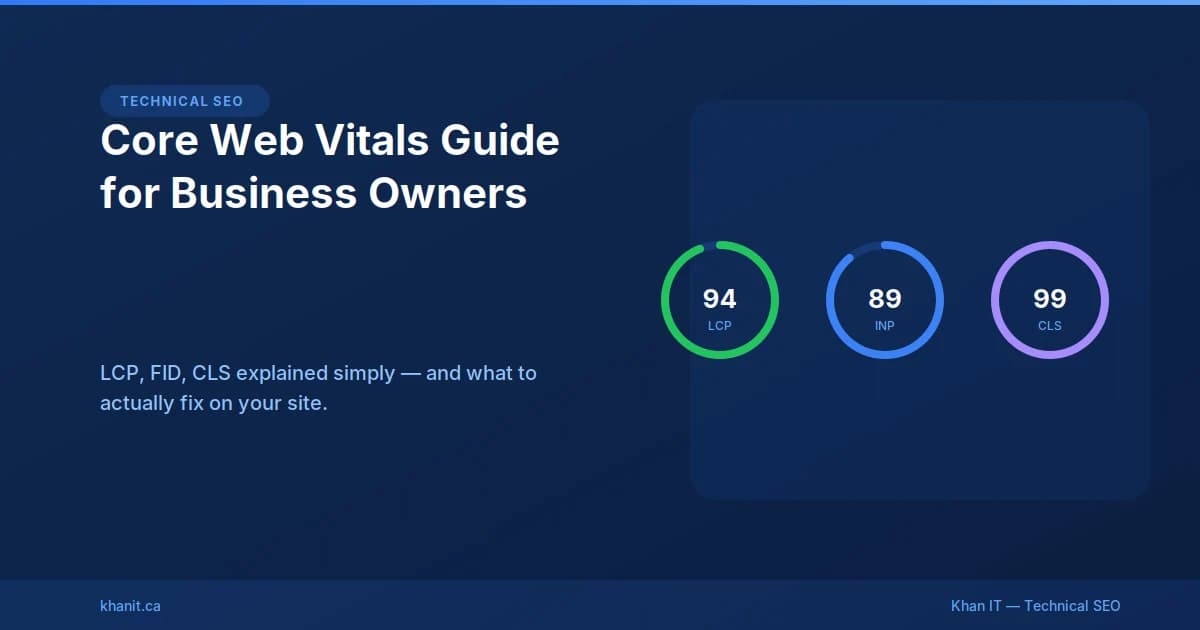The image size is (1200, 630).
Task: Click the green LCP score gauge
Action: (x=720, y=300)
